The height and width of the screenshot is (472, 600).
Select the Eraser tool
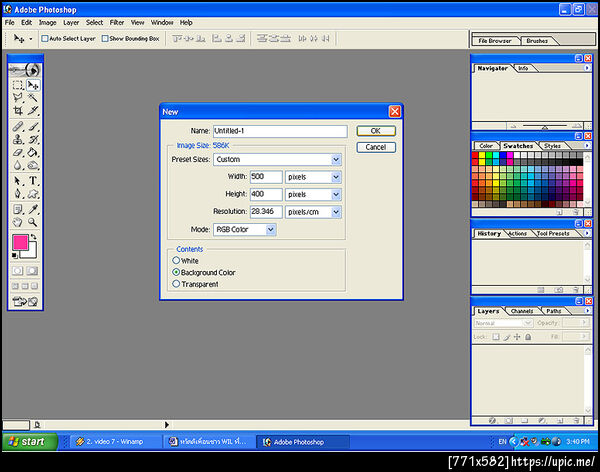tap(18, 152)
